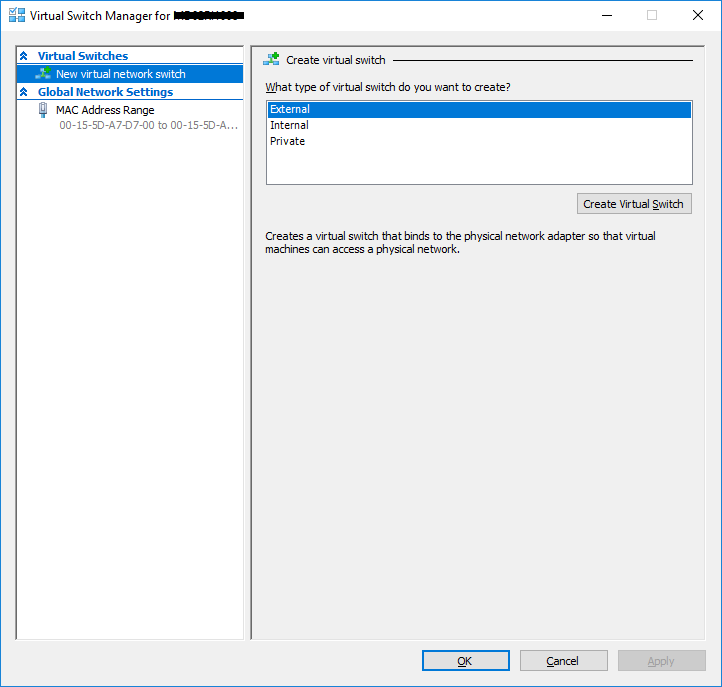Minimize the Virtual Switch Manager window
Viewport: 722px width, 687px height.
point(606,16)
